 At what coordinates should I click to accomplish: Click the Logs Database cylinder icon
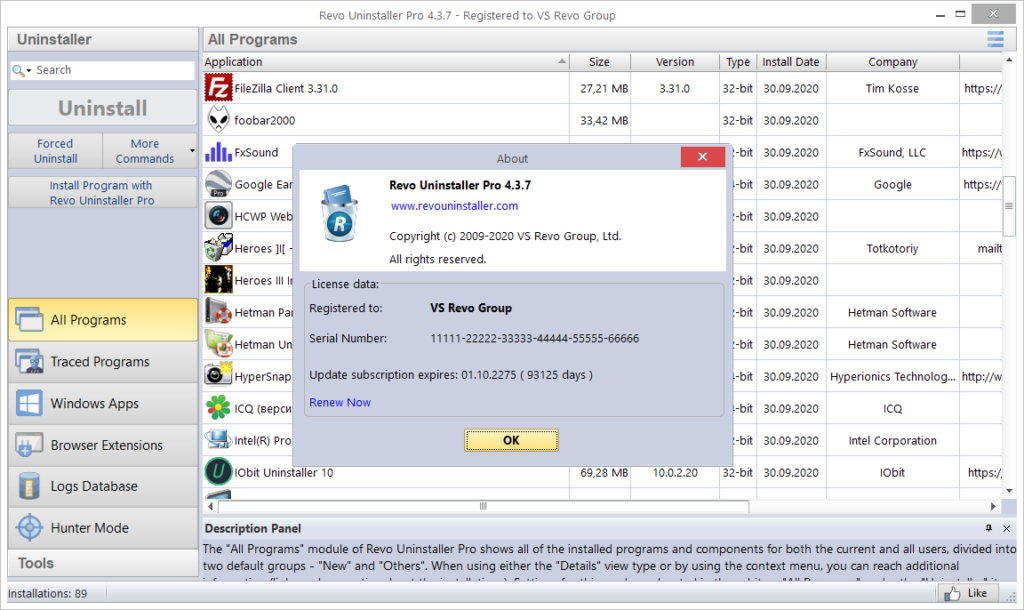[29, 487]
